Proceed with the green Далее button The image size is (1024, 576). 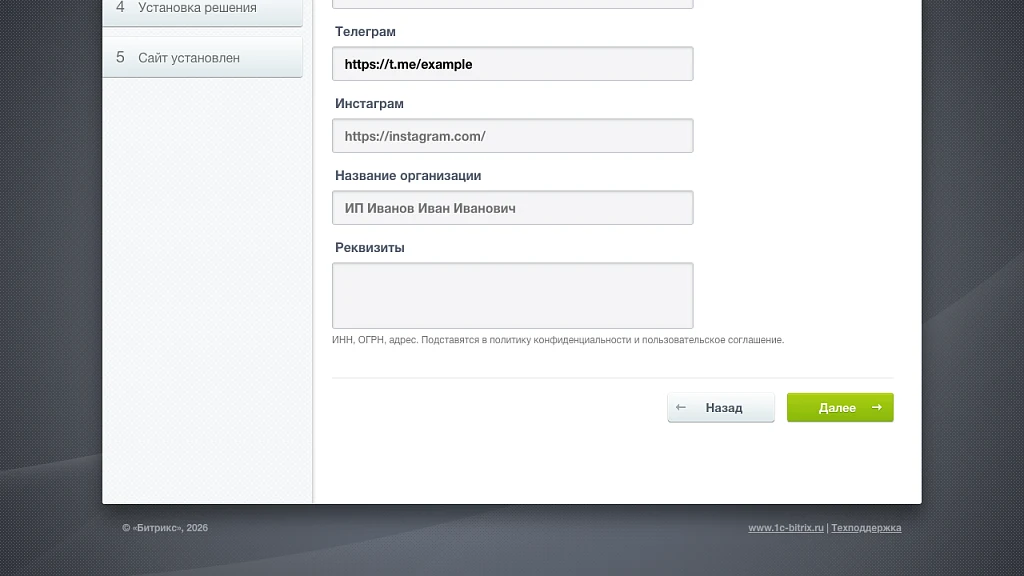(840, 408)
